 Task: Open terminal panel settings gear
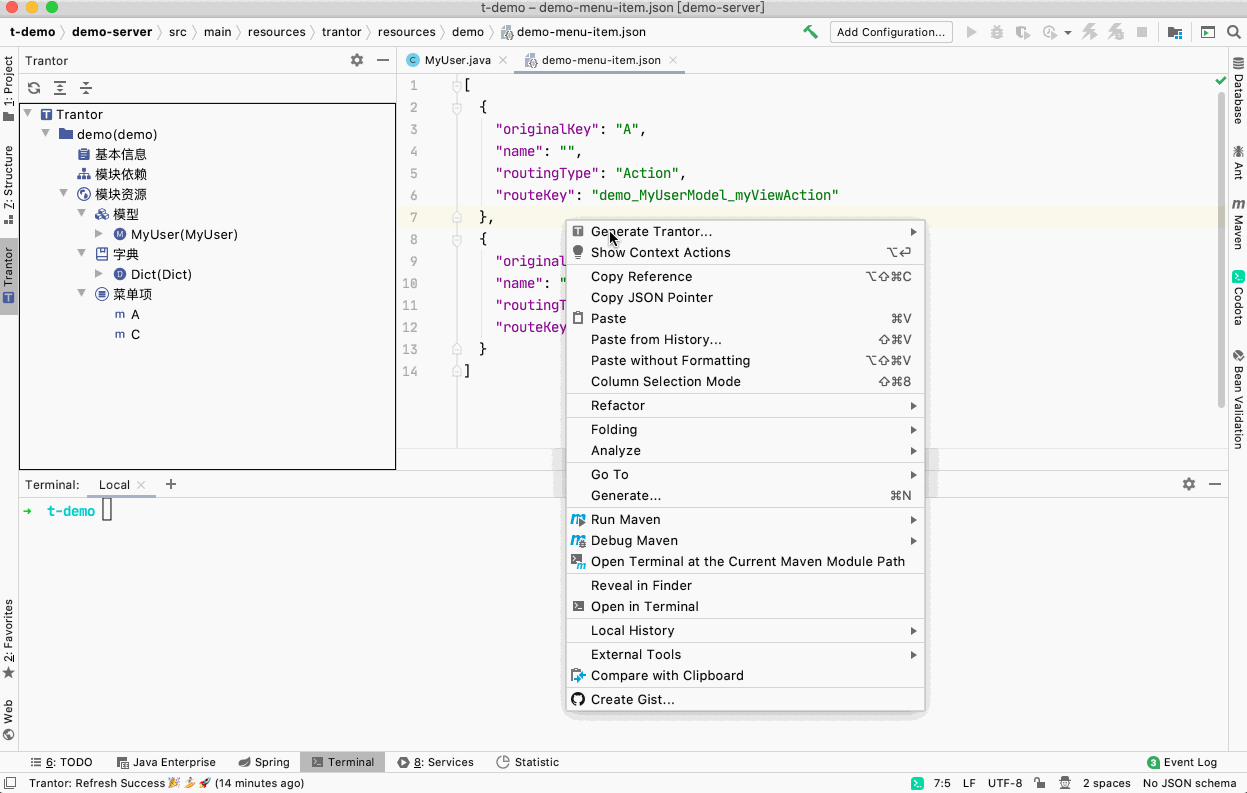tap(1188, 484)
